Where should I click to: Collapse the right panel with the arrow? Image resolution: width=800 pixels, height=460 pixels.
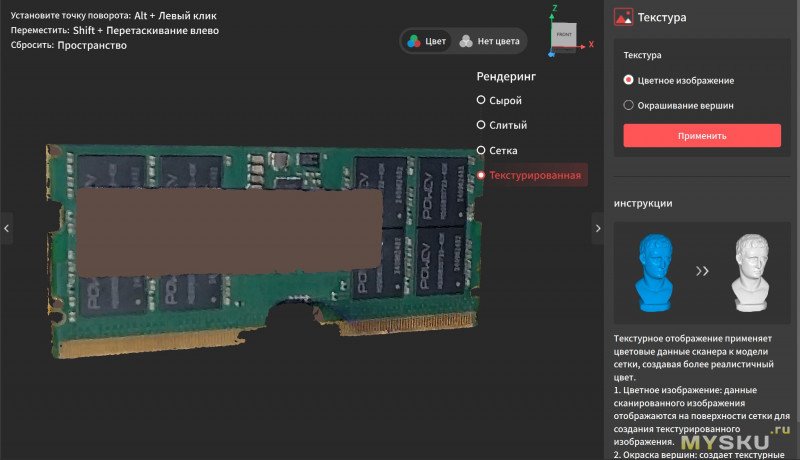(598, 228)
